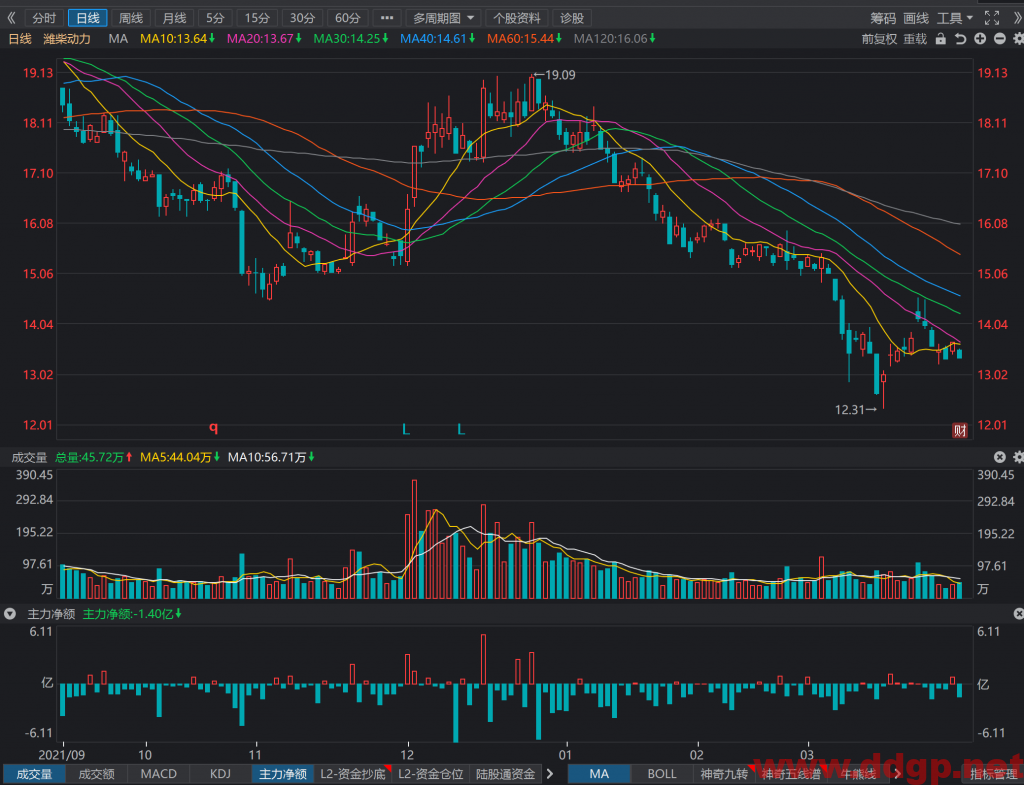Viewport: 1024px width, 785px height.
Task: Select the 5分 period
Action: click(215, 18)
